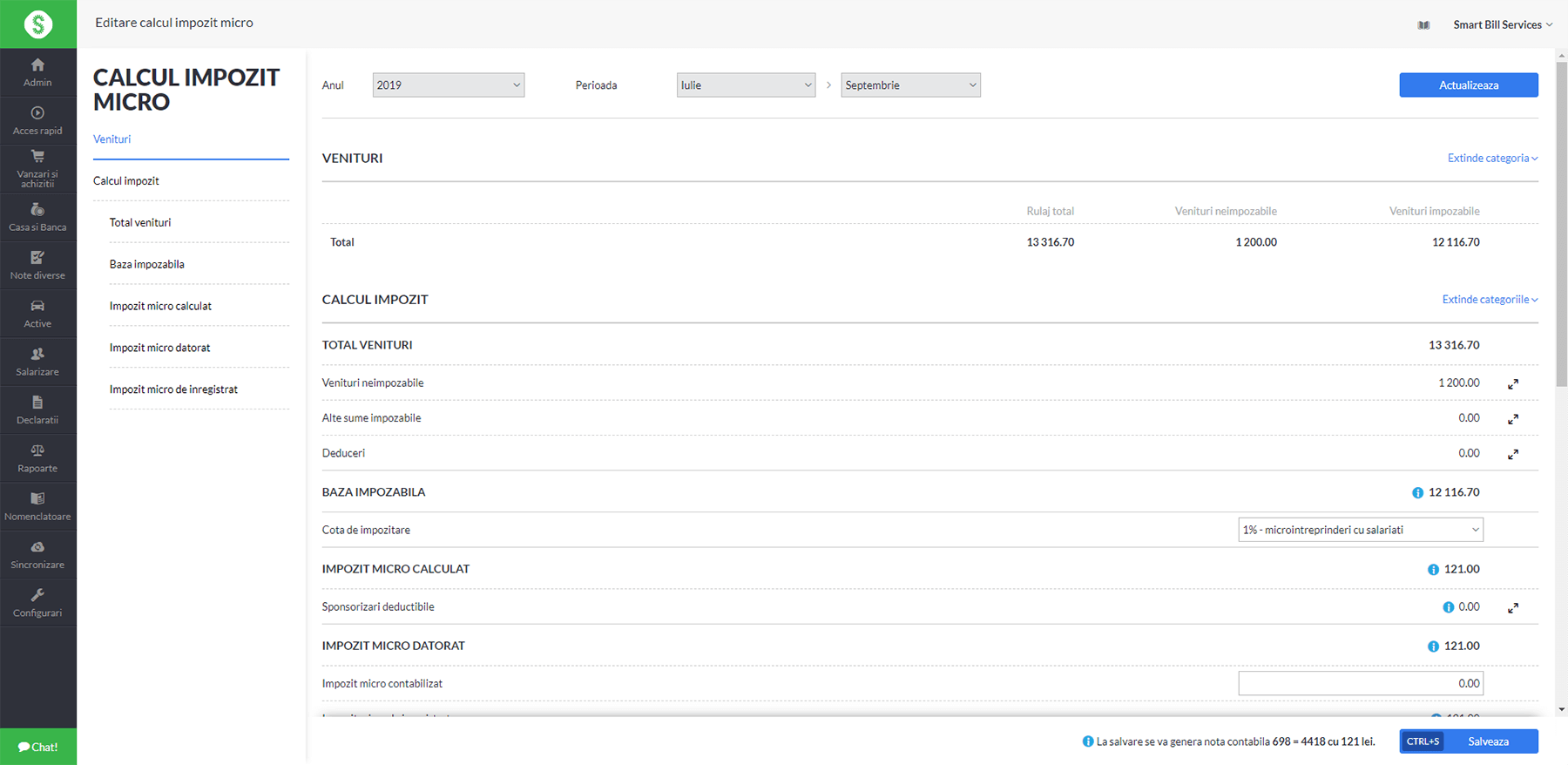Click the Impozit micro contabilizat input field
The width and height of the screenshot is (1568, 765).
tap(1360, 684)
